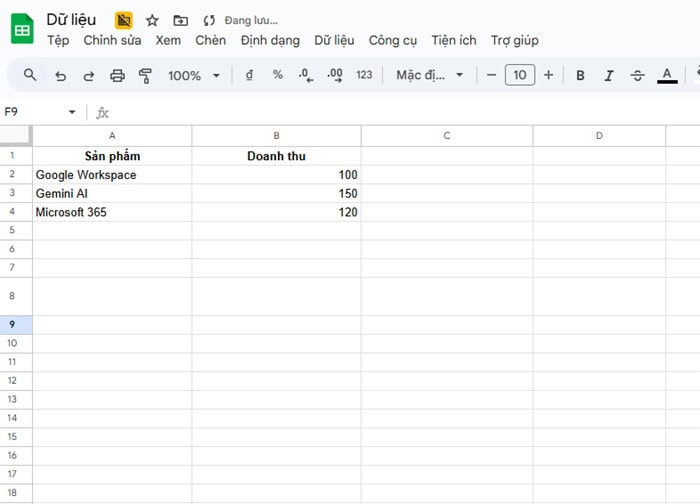Select the cell with value 100

(x=276, y=175)
